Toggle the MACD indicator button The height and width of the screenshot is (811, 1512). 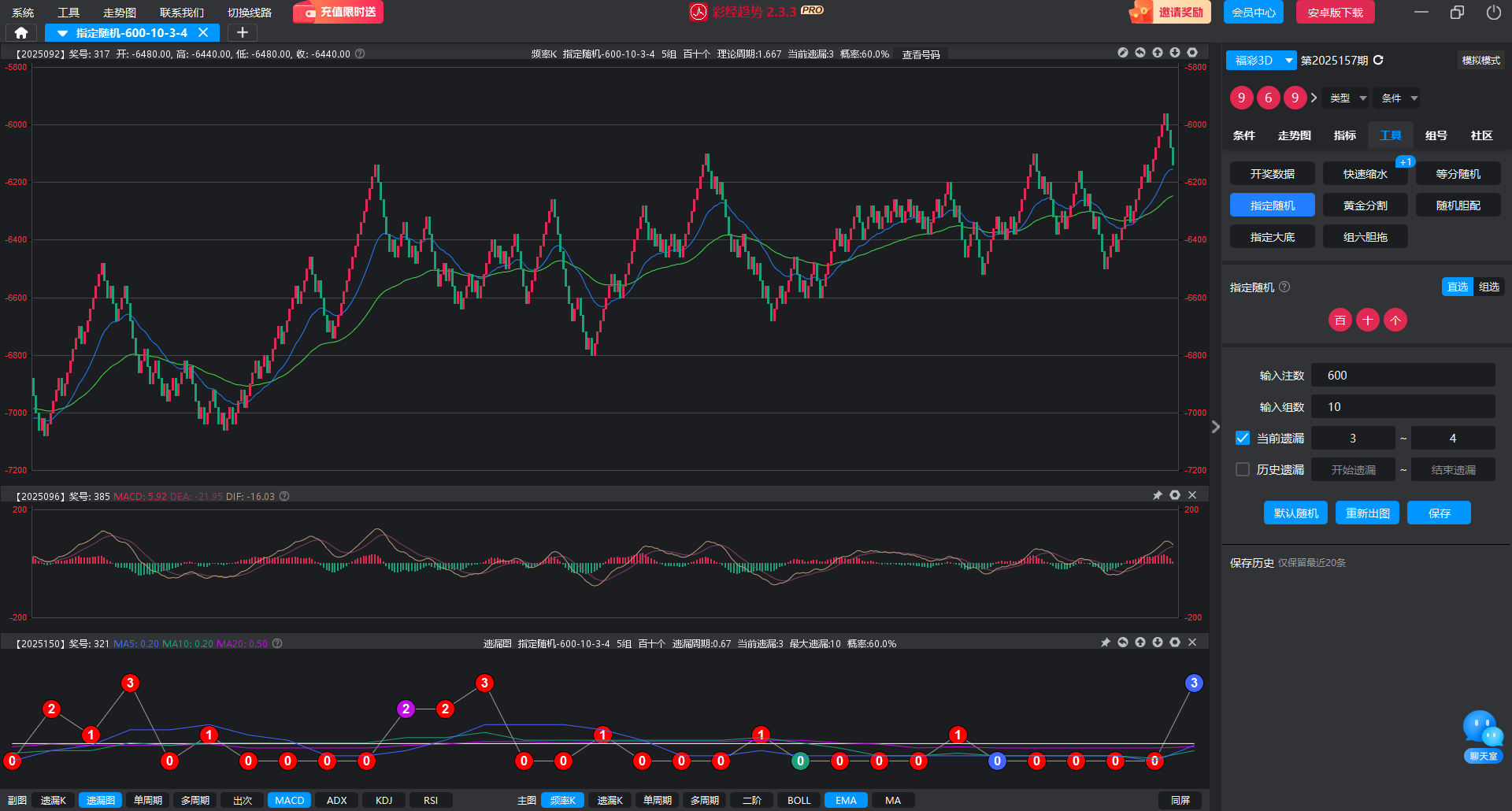tap(289, 800)
